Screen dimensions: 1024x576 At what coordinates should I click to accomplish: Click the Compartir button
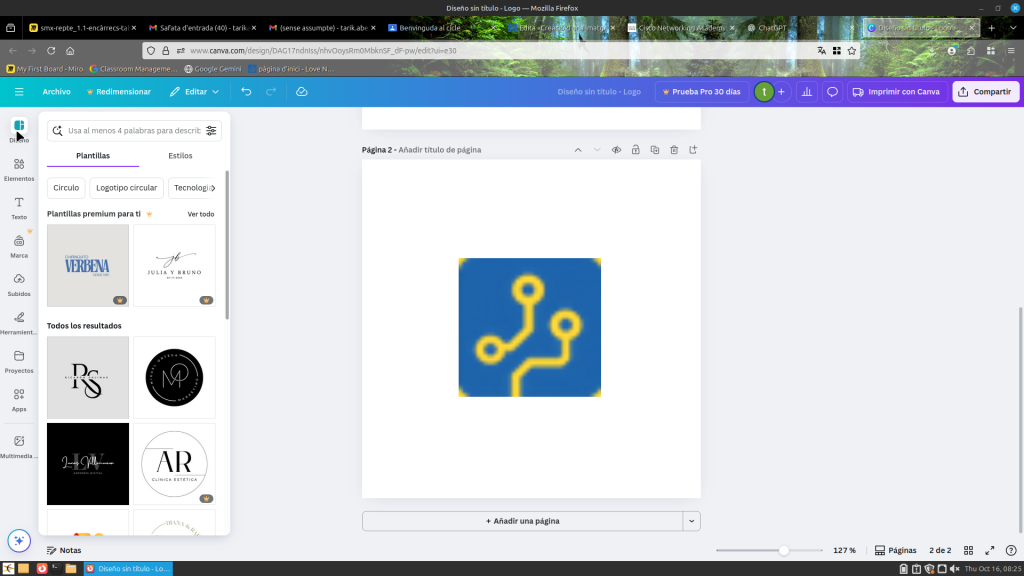[985, 92]
